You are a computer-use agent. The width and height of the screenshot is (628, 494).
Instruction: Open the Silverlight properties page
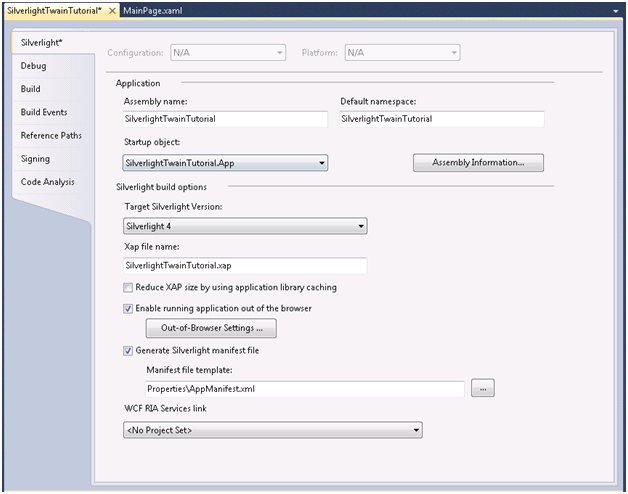(x=53, y=42)
